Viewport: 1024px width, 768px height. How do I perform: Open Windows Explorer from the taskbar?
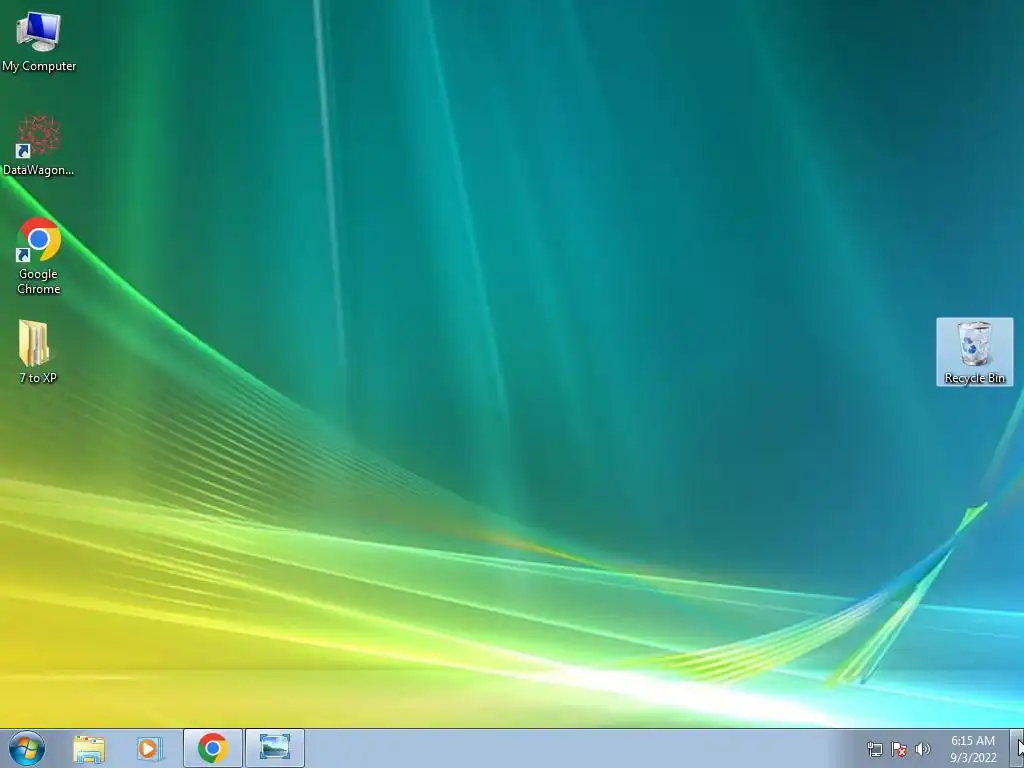89,748
